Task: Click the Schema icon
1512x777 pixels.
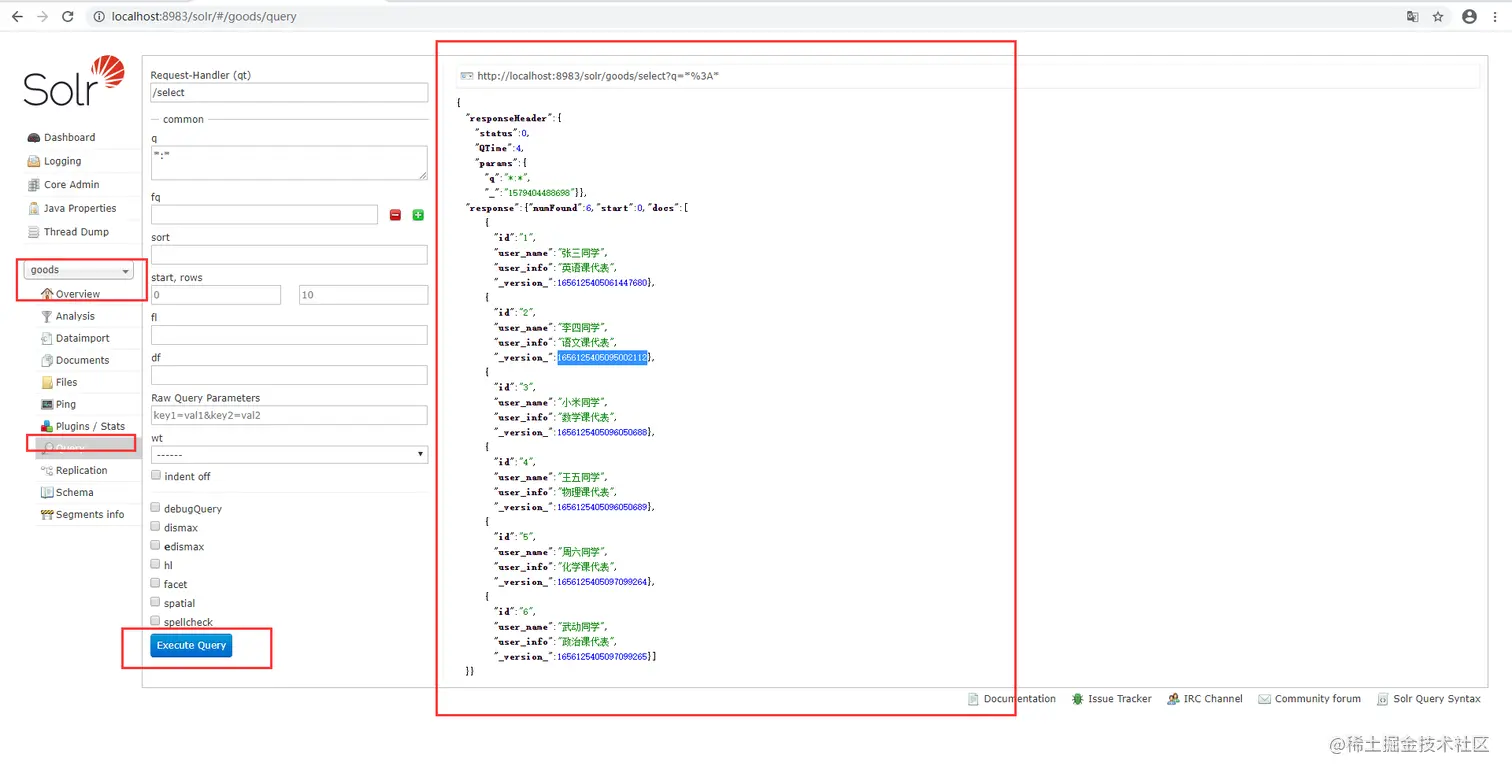Action: (x=47, y=492)
